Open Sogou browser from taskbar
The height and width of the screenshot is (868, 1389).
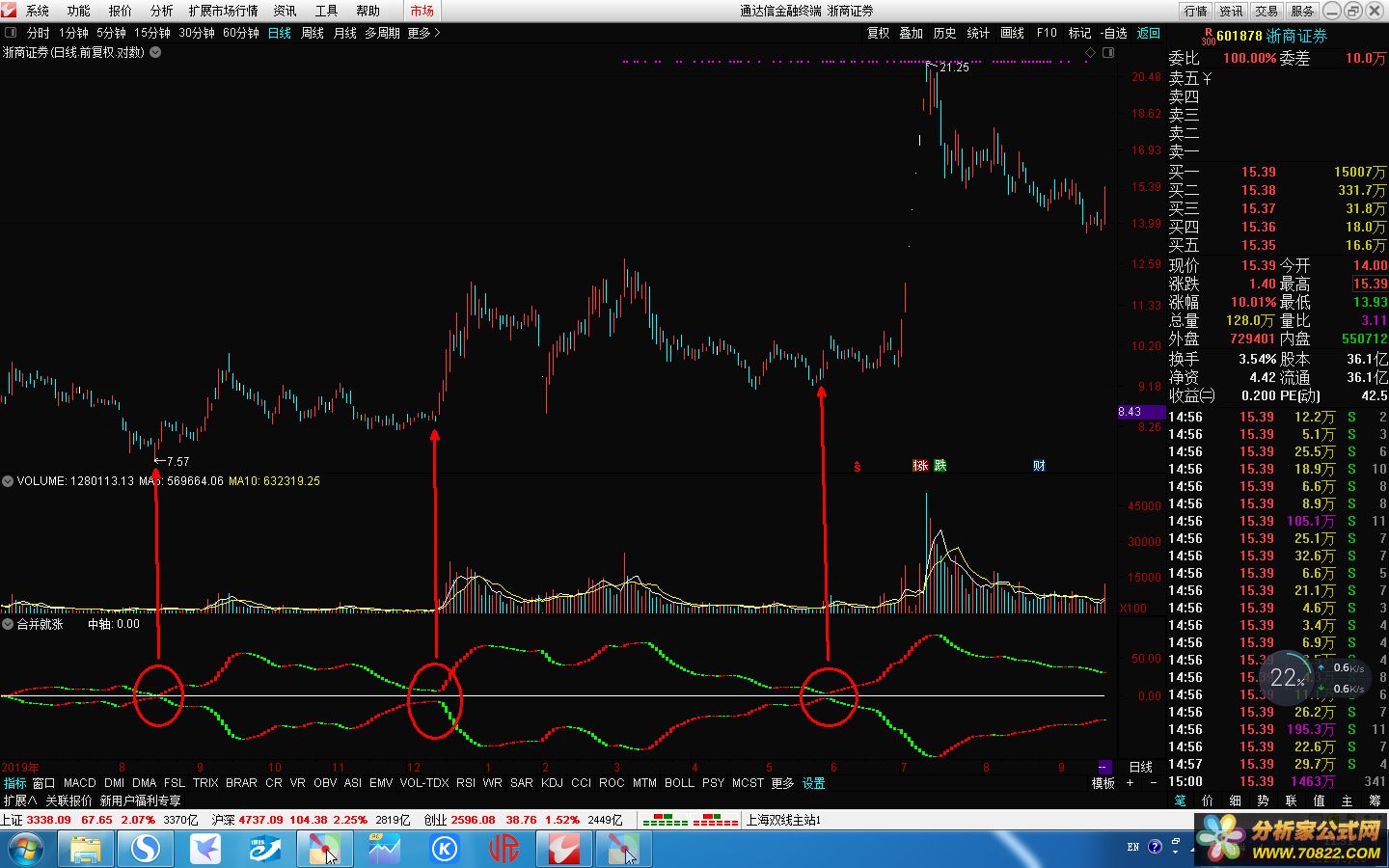click(146, 850)
